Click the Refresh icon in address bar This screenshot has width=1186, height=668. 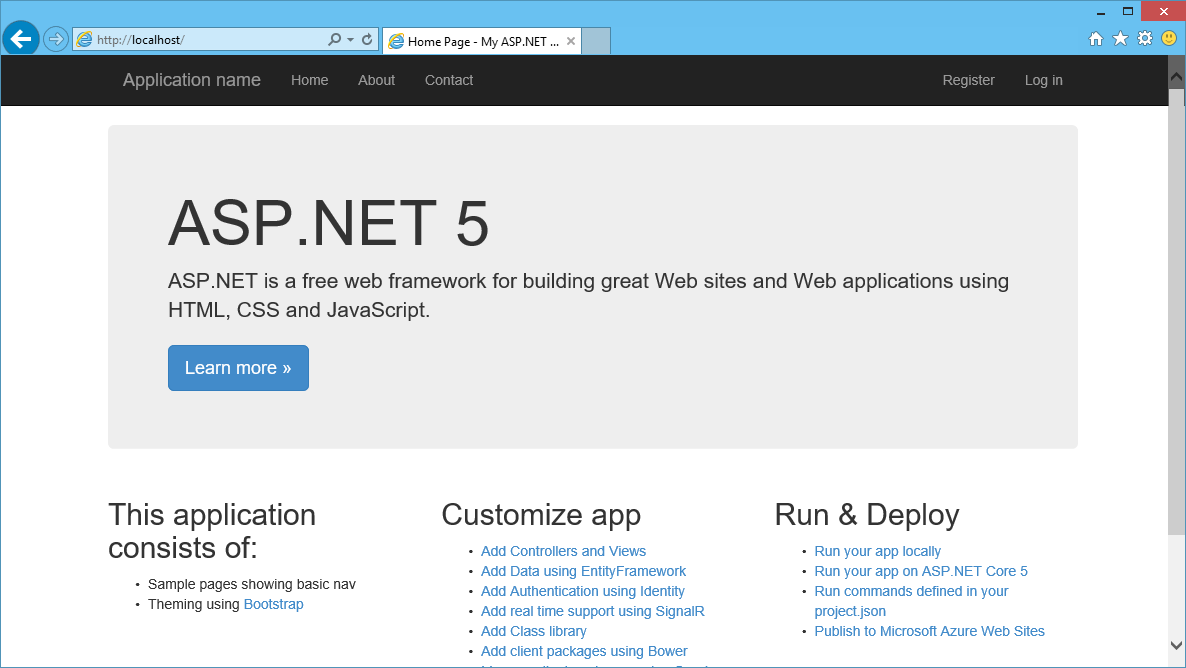367,39
